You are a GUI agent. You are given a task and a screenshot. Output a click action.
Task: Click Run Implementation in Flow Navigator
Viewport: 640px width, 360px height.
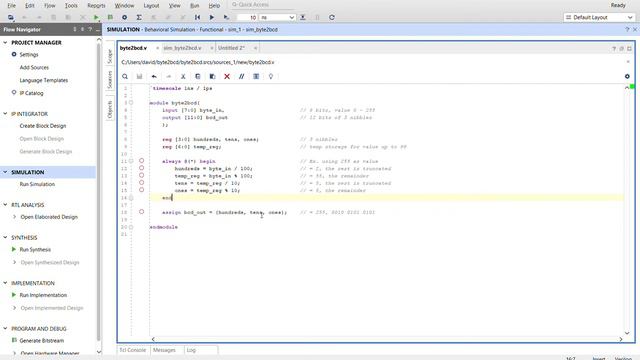click(43, 295)
